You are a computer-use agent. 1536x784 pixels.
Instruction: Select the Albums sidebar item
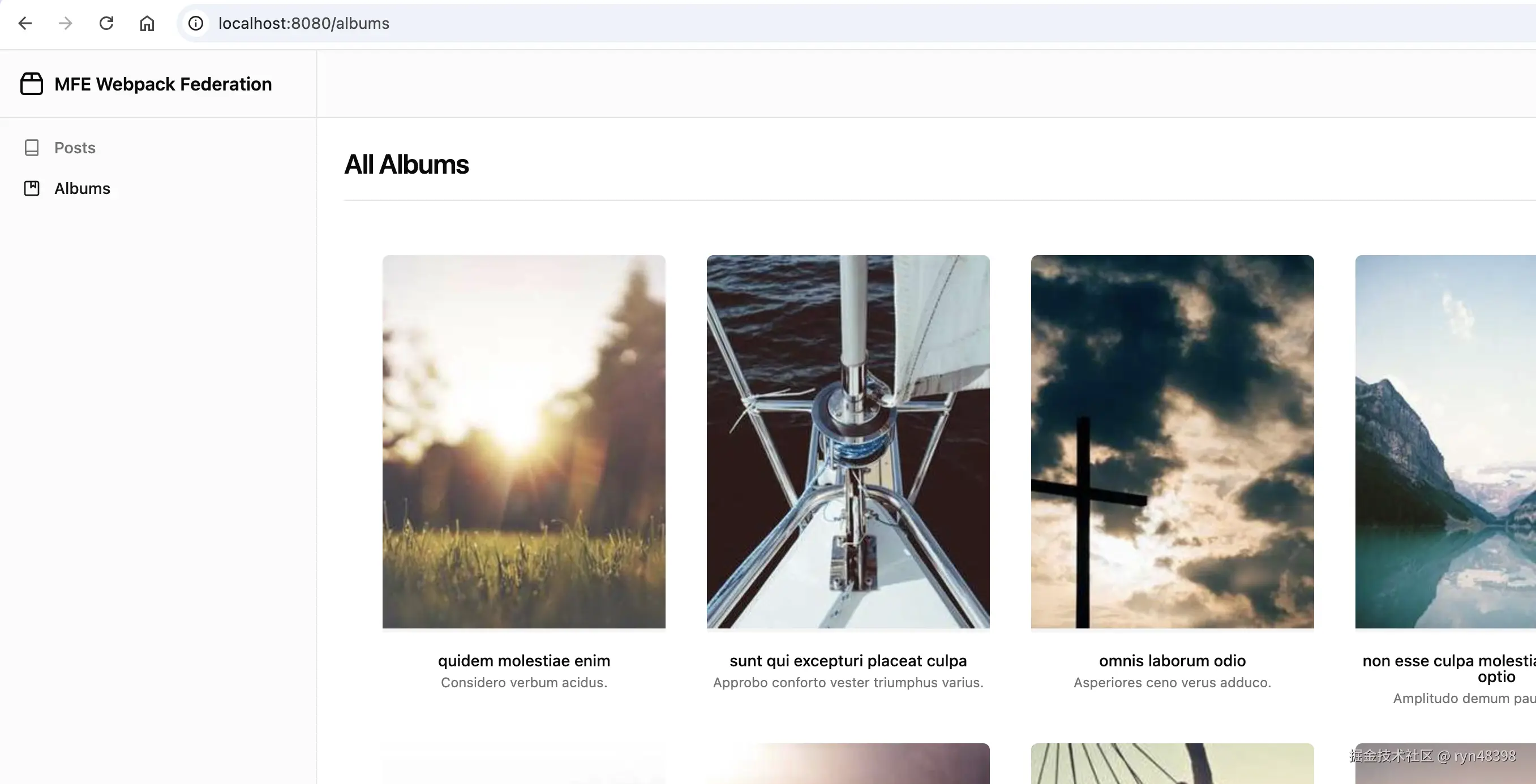[82, 188]
